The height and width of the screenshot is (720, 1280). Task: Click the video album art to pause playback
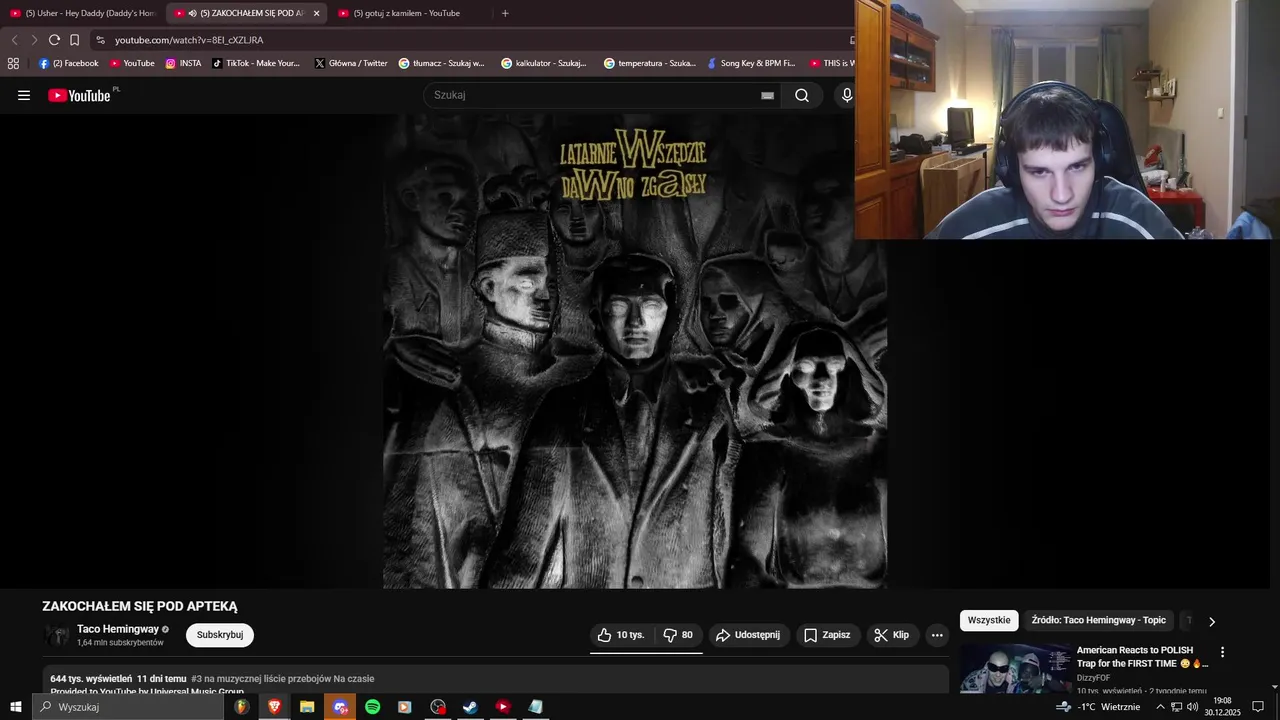click(634, 351)
